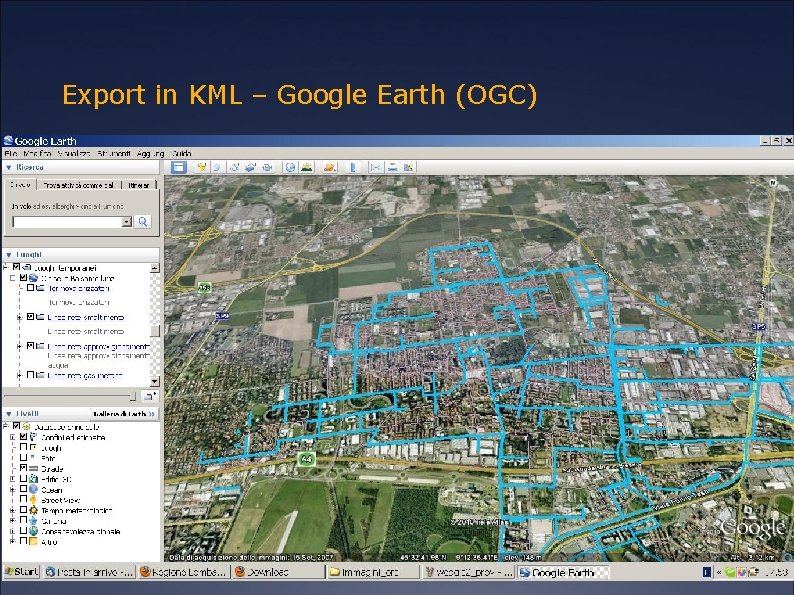The width and height of the screenshot is (794, 595).
Task: Collapse the Luoghi panel triangle
Action: click(x=9, y=255)
